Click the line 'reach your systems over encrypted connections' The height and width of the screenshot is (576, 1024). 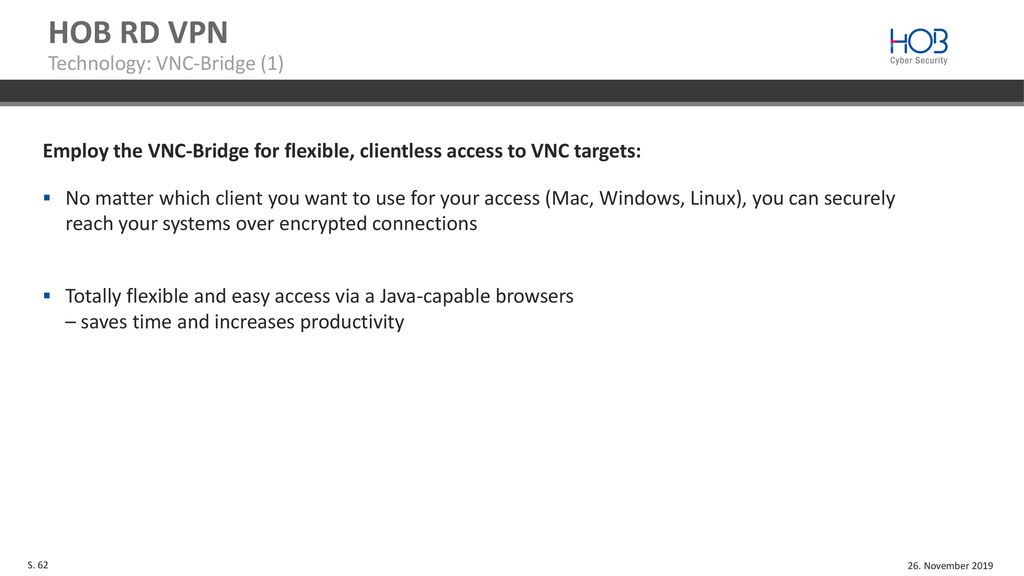pyautogui.click(x=271, y=224)
